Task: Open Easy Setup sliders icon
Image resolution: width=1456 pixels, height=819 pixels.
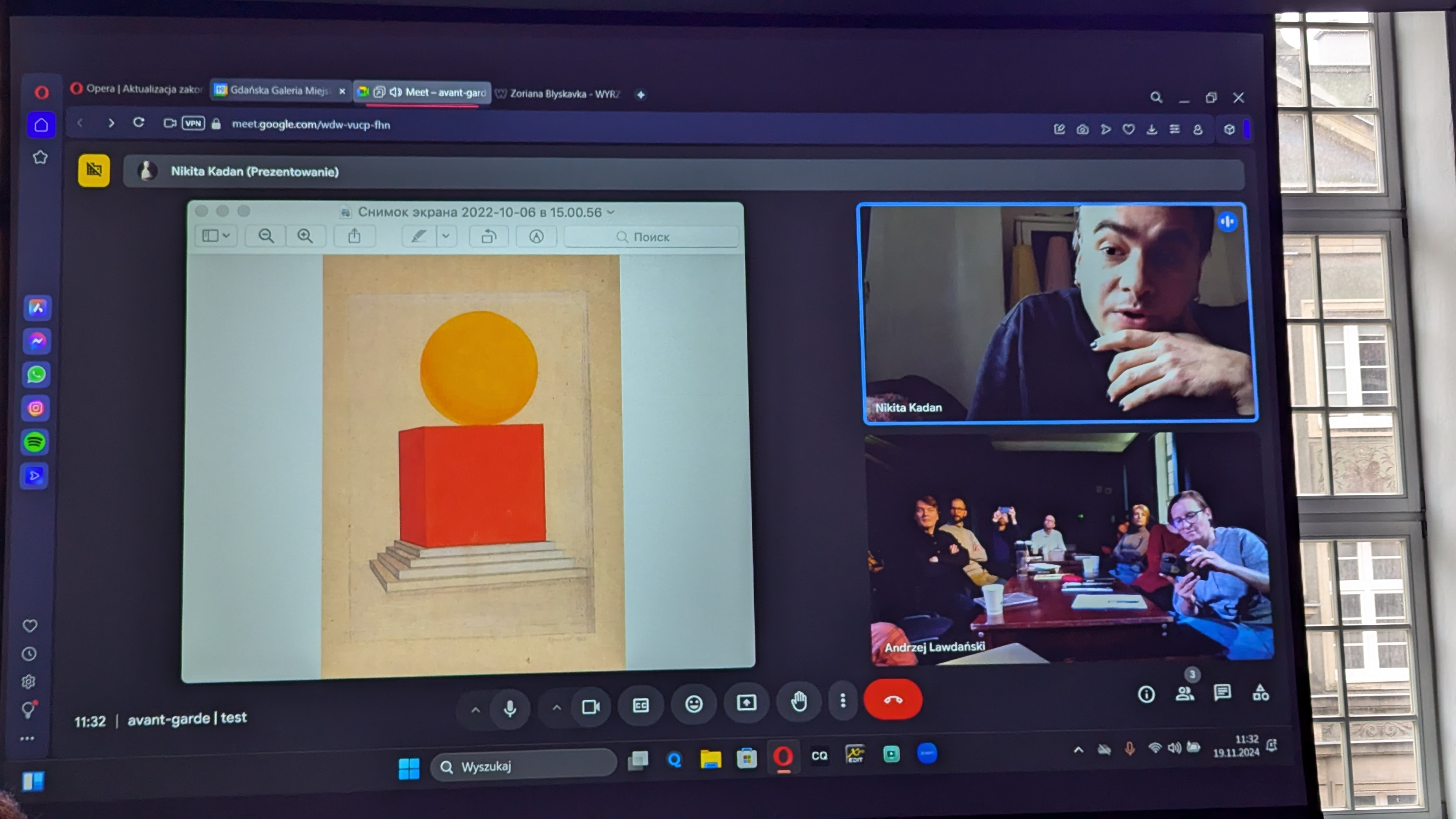Action: (x=1175, y=129)
